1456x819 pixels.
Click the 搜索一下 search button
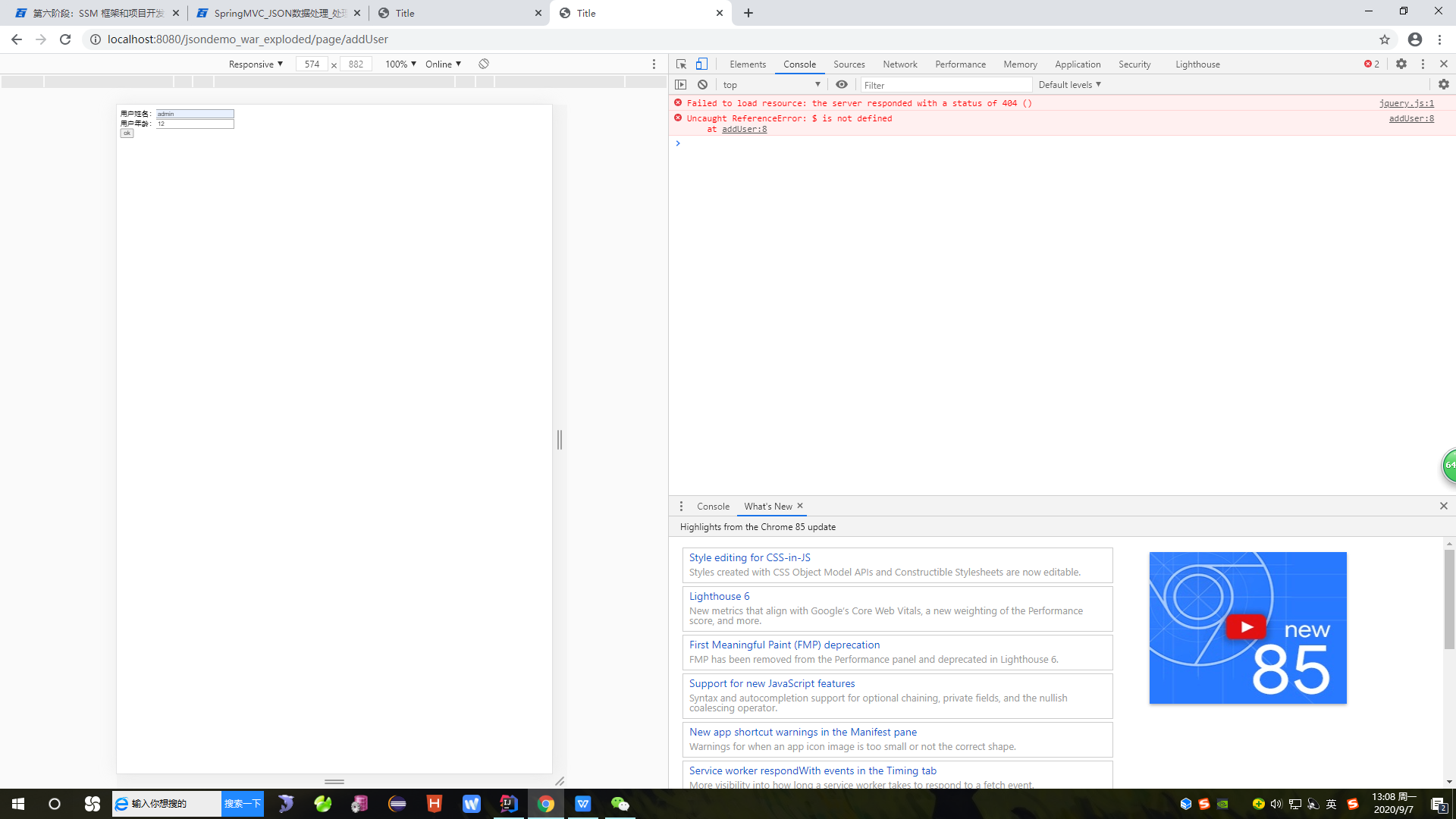[x=243, y=804]
